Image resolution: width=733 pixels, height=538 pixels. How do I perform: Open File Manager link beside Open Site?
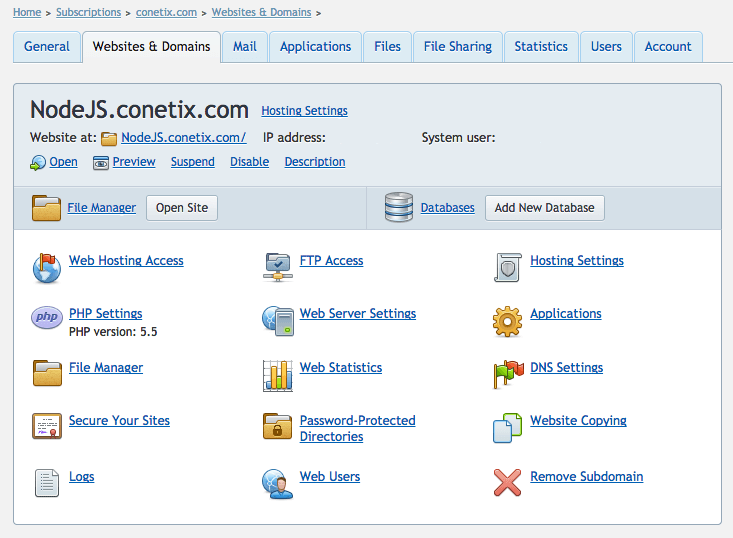pyautogui.click(x=101, y=208)
